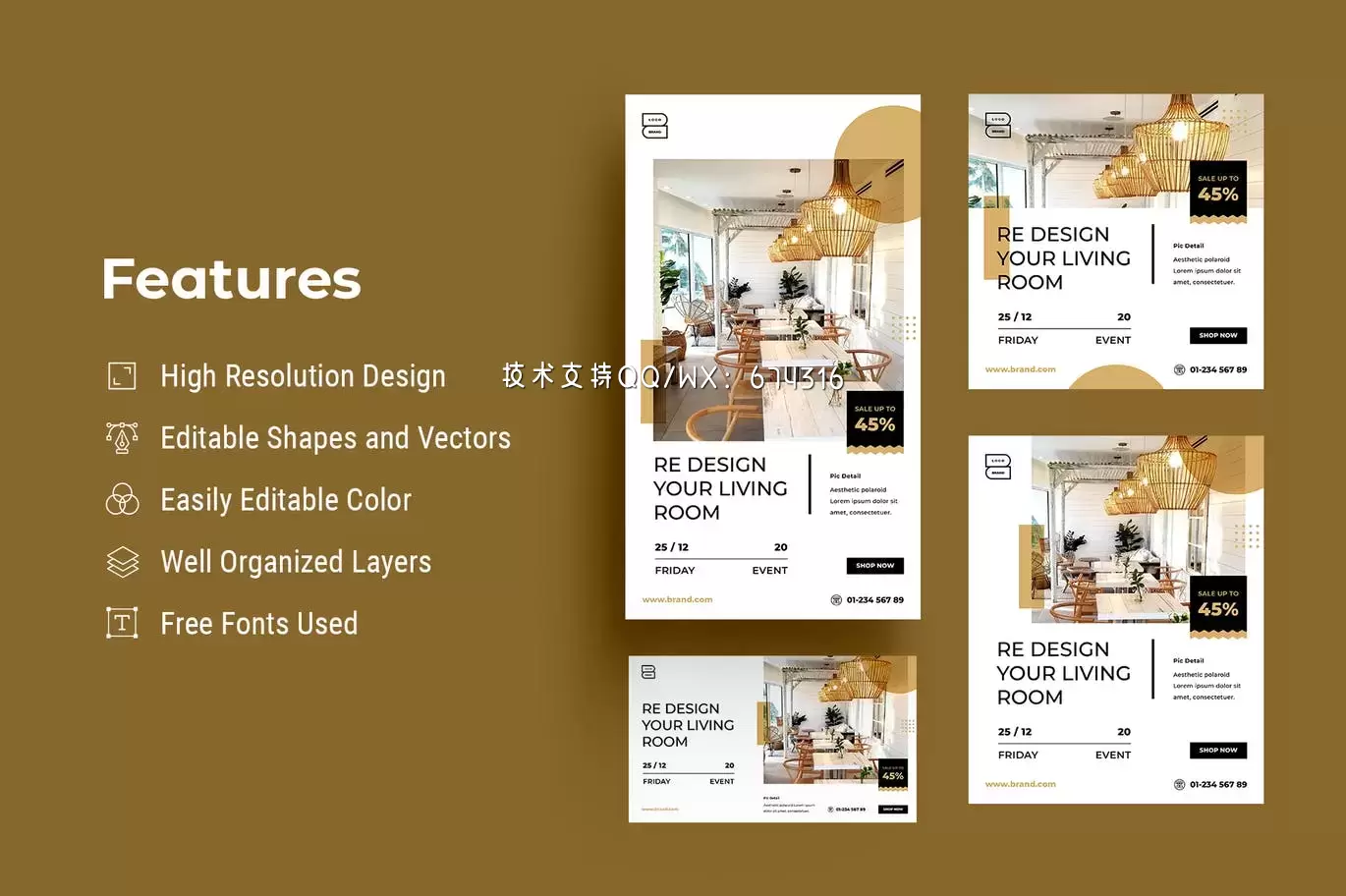1346x896 pixels.
Task: Click the 'Well Organized Layers' text
Action: tap(296, 561)
